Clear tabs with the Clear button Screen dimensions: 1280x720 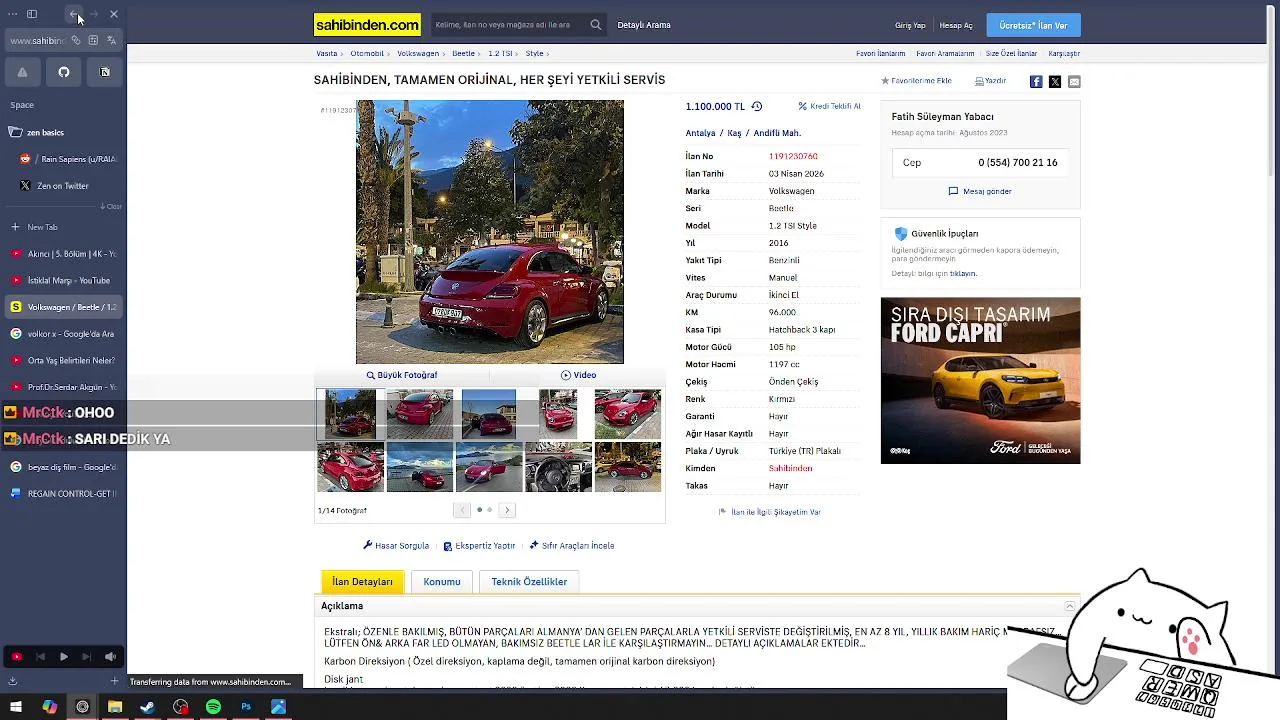pos(111,207)
